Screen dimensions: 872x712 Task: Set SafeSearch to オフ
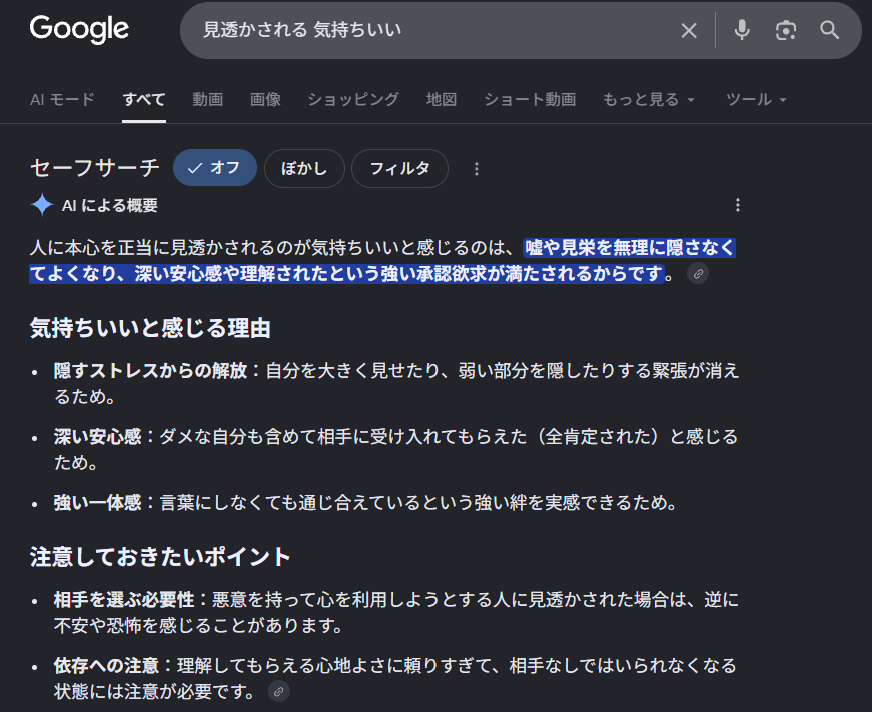pos(215,168)
